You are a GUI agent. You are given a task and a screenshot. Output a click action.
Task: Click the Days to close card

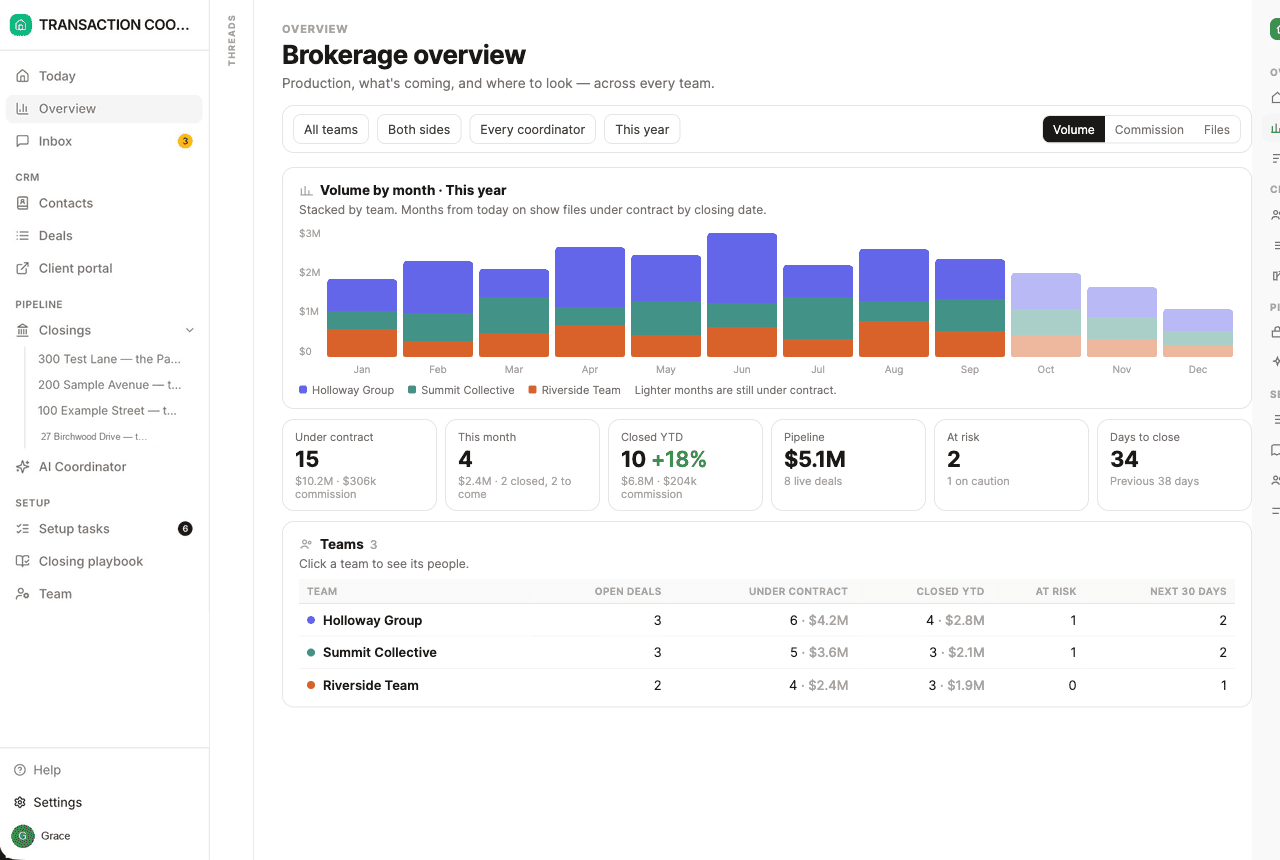(1174, 465)
